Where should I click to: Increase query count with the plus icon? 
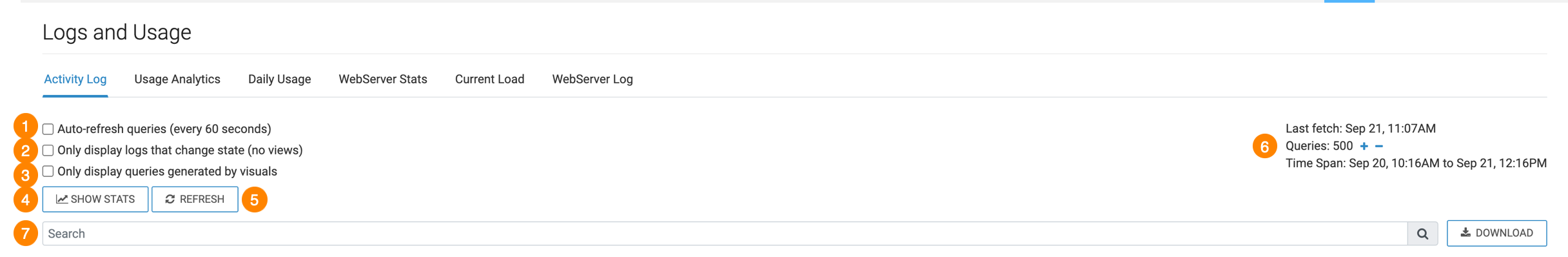point(1364,146)
